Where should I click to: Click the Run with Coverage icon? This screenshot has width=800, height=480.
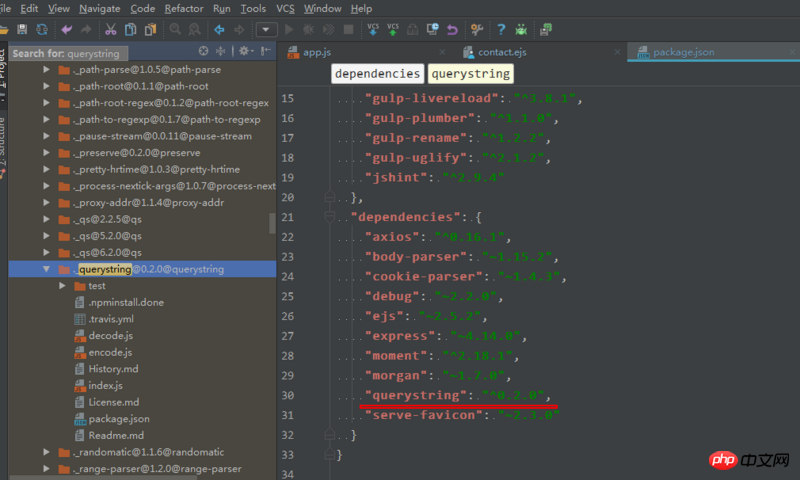click(x=329, y=30)
